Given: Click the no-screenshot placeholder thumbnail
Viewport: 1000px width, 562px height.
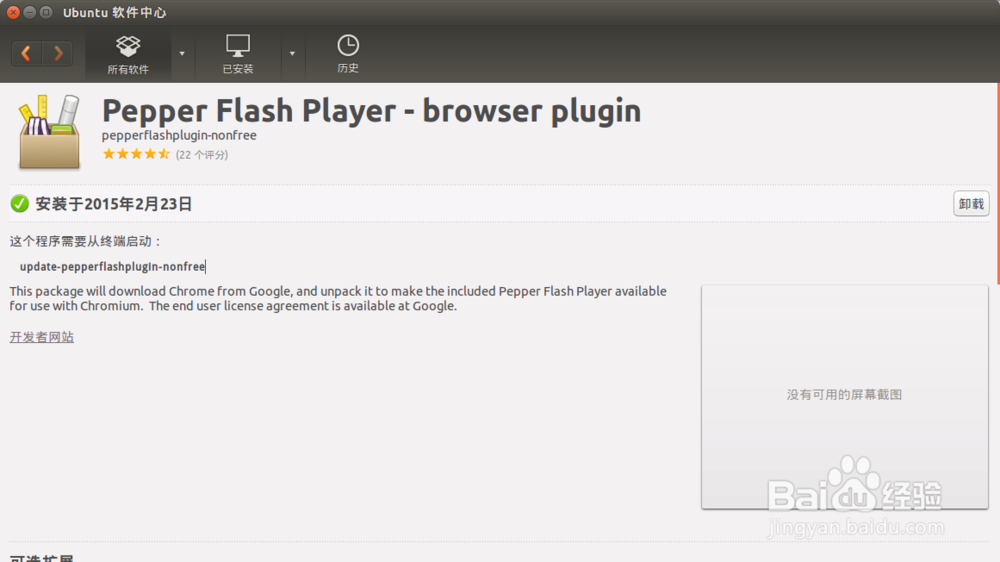Looking at the screenshot, I should tap(844, 397).
